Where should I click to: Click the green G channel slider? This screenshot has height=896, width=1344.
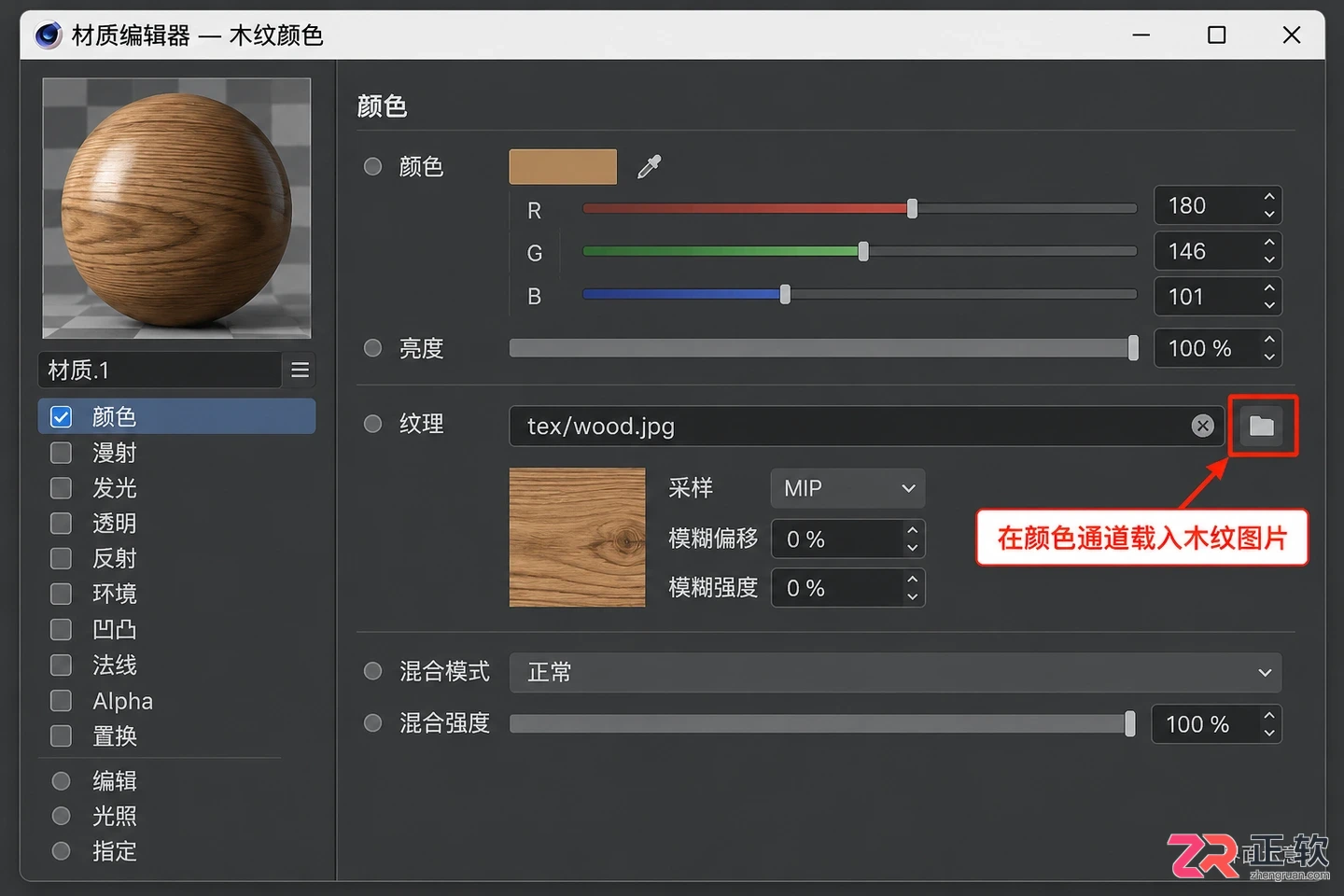860,251
